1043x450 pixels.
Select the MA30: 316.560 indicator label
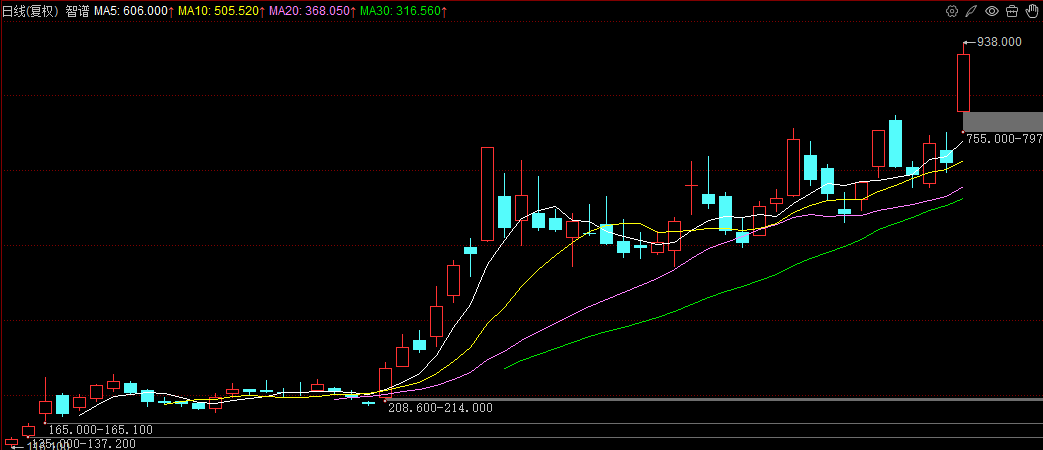tap(402, 11)
